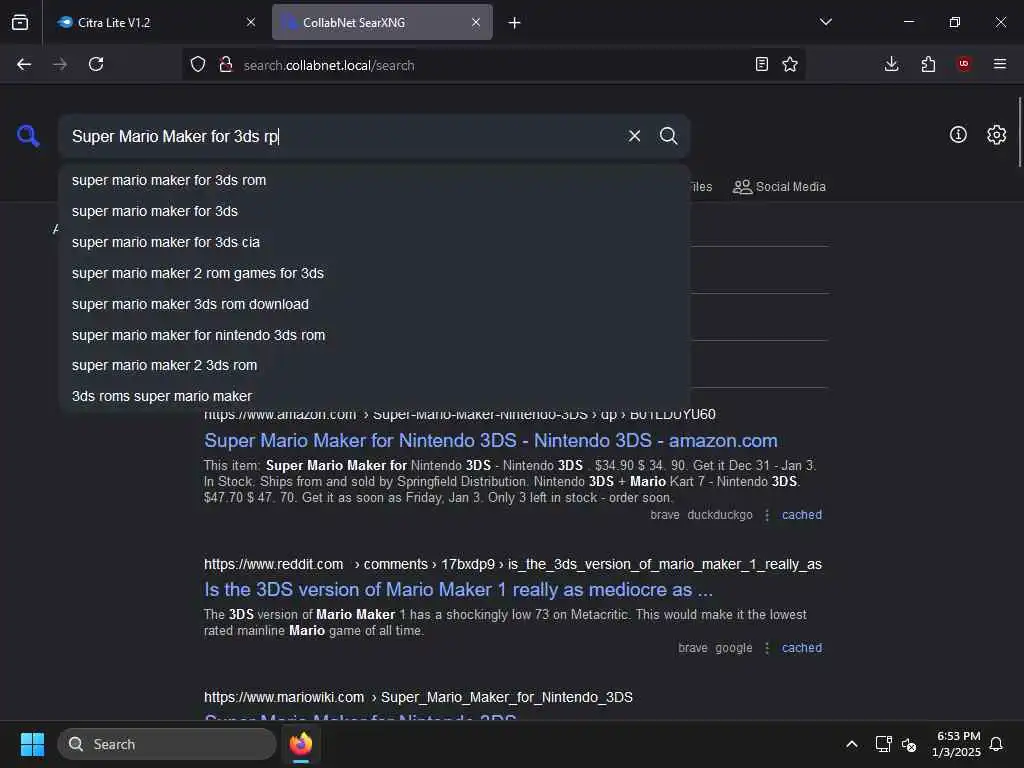This screenshot has height=768, width=1024.
Task: Open the extensions puzzle icon
Action: pos(928,64)
